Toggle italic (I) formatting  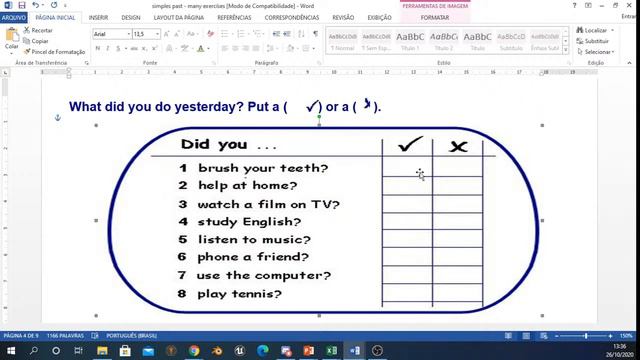(x=108, y=49)
